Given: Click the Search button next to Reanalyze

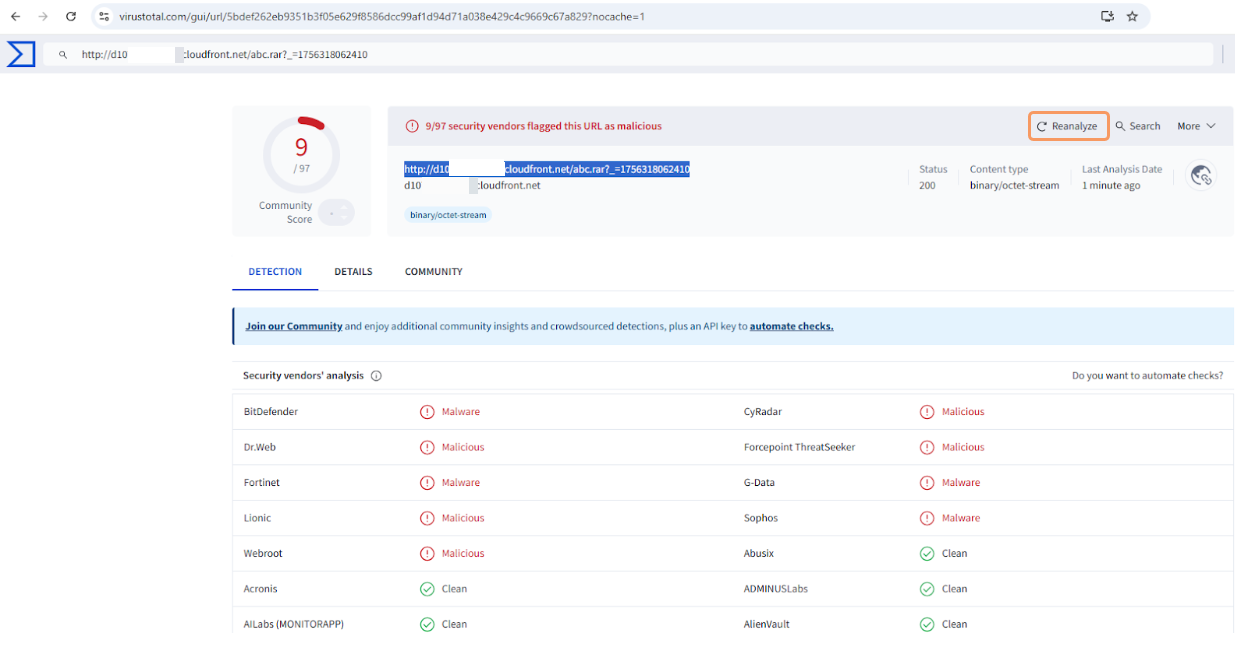Looking at the screenshot, I should click(x=1138, y=126).
